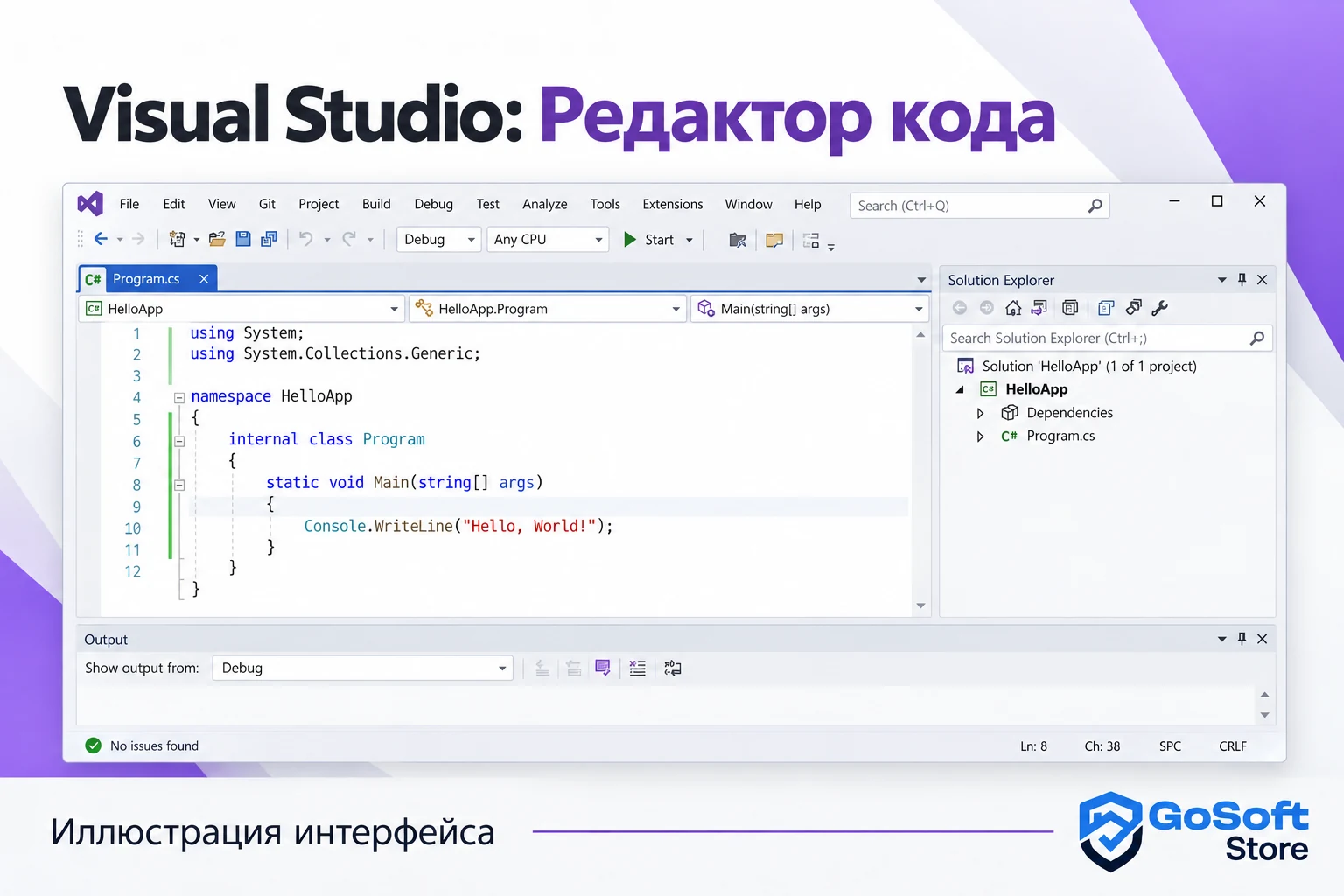Click the Home icon in Solution Explorer

pyautogui.click(x=1013, y=308)
